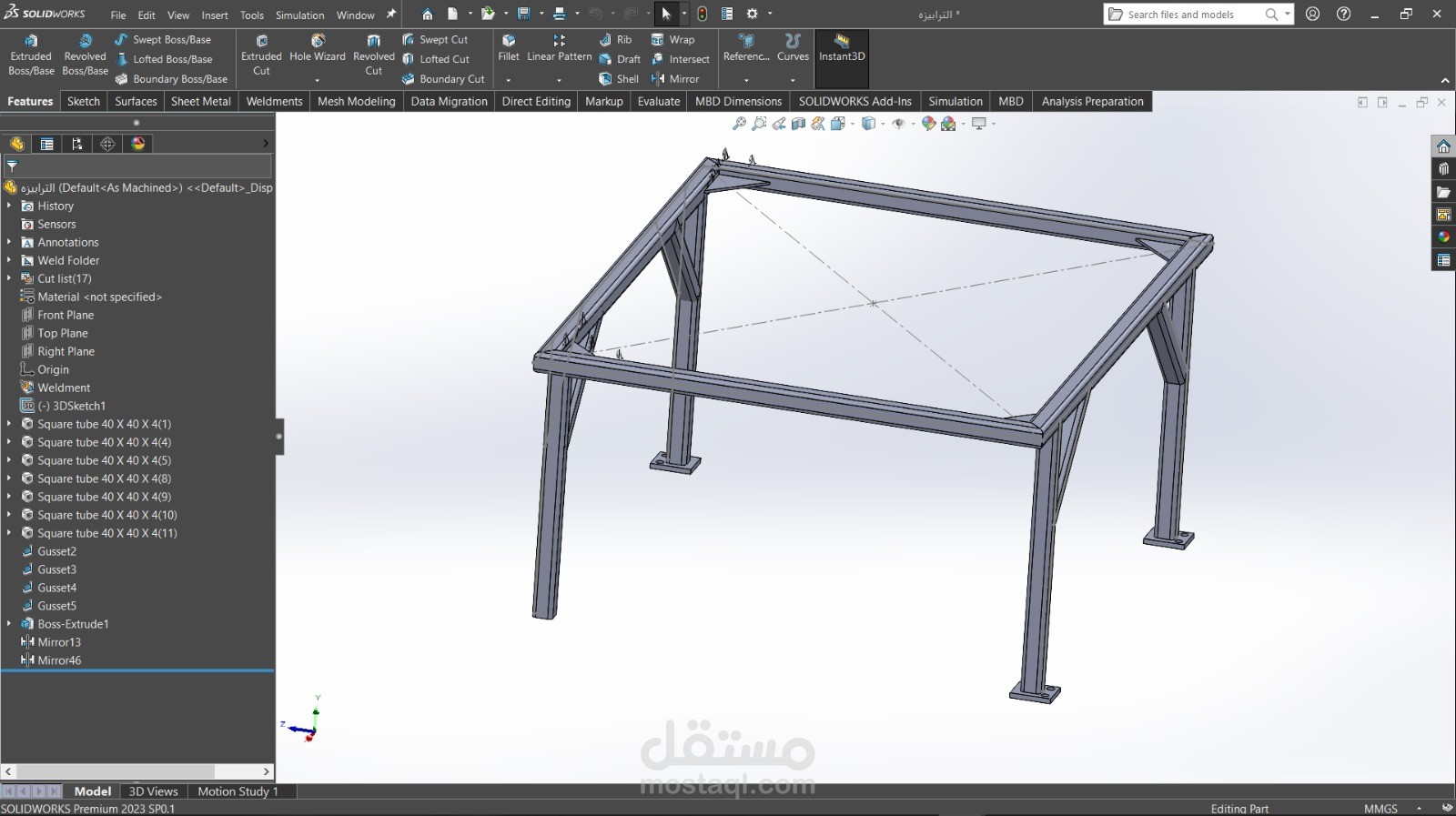Open the Sketch tab
This screenshot has height=816, width=1456.
[x=84, y=101]
